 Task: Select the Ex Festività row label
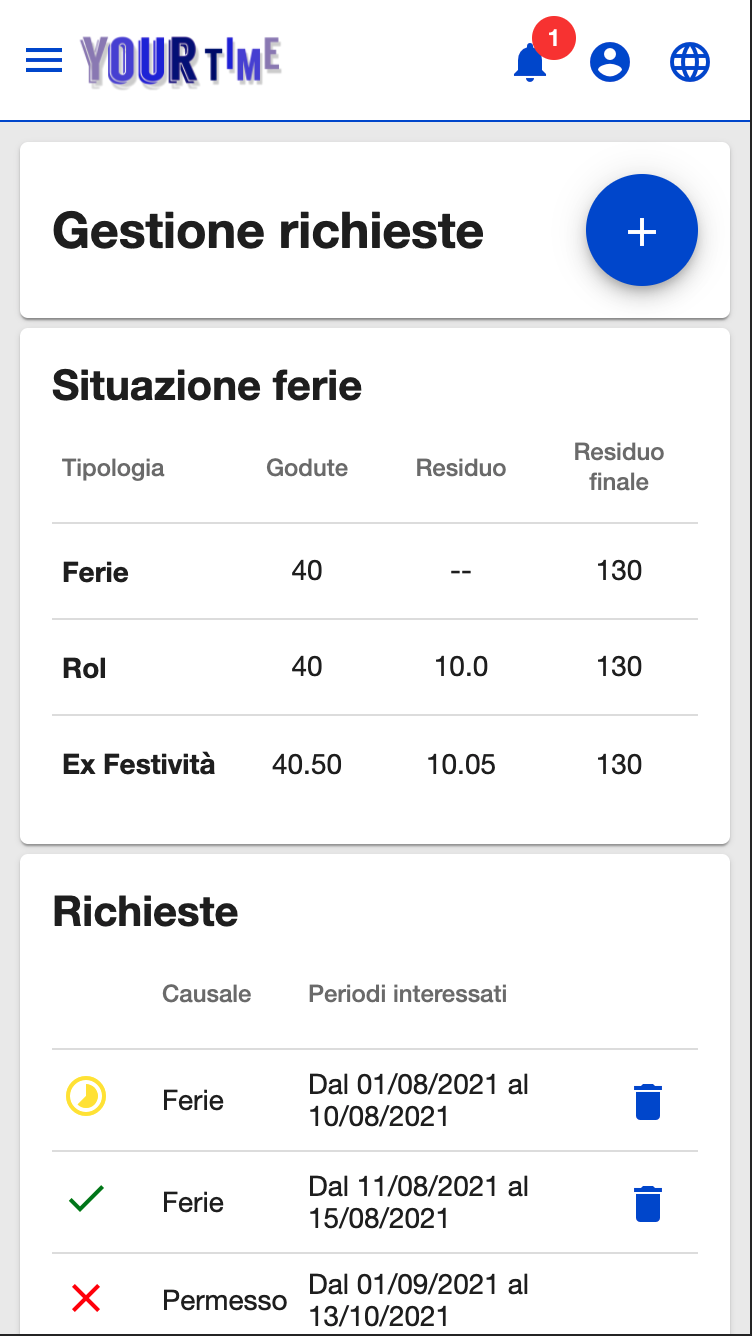[139, 765]
